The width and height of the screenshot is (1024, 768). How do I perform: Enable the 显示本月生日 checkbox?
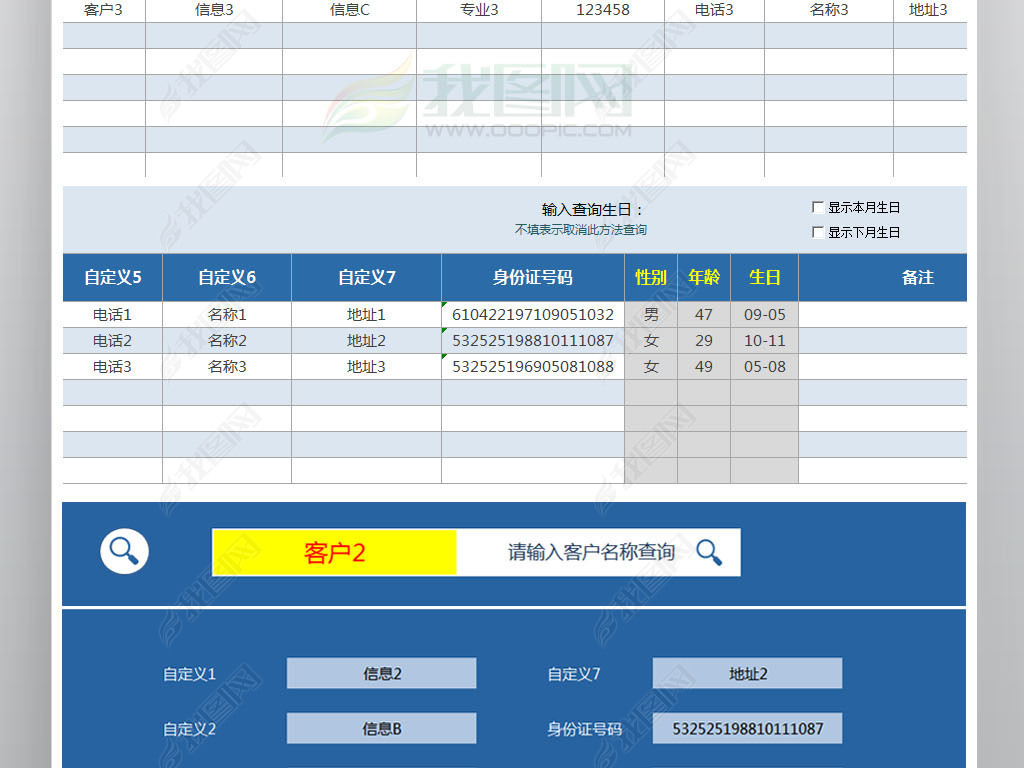817,206
